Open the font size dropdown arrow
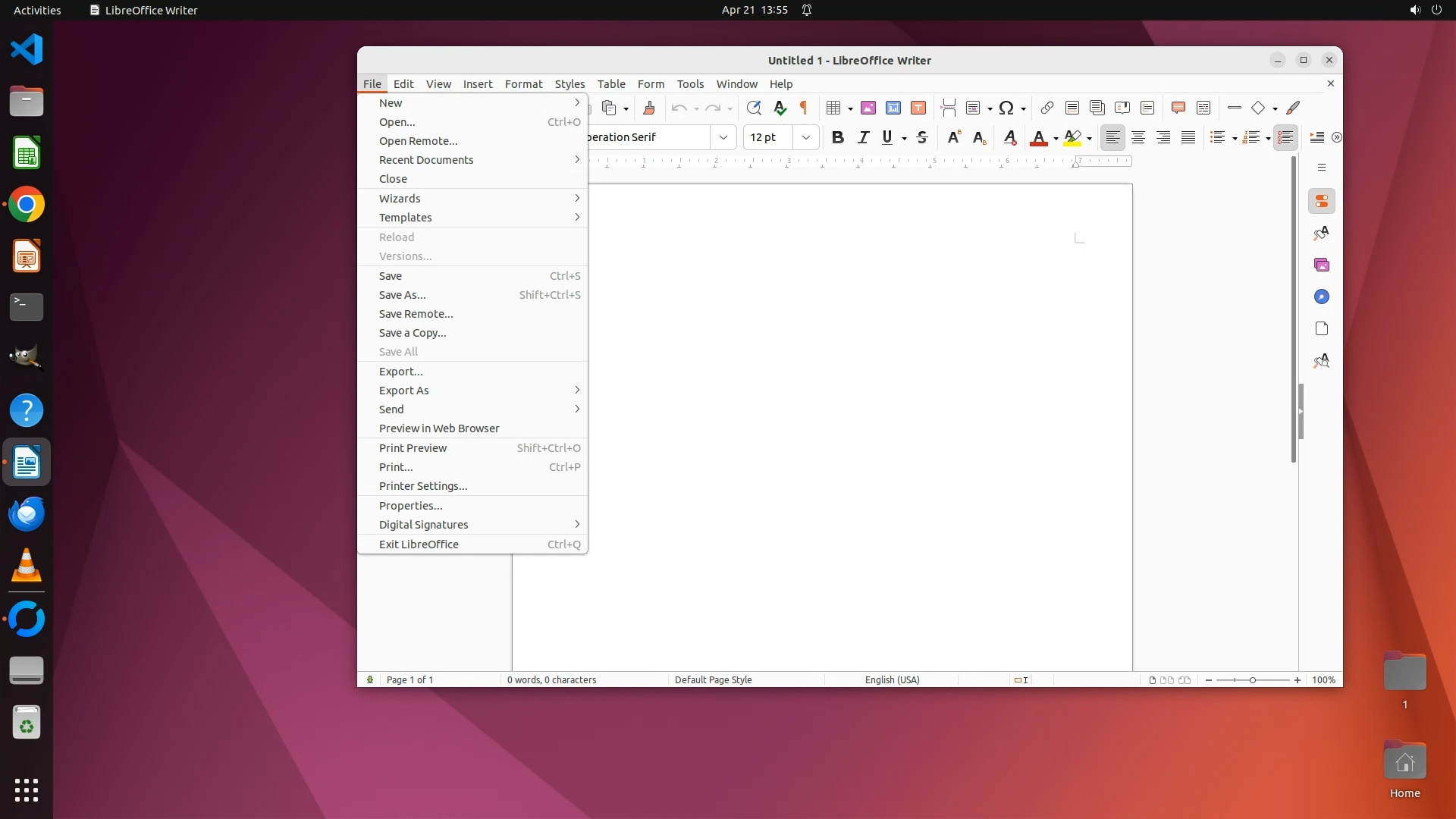The height and width of the screenshot is (819, 1456). (806, 137)
